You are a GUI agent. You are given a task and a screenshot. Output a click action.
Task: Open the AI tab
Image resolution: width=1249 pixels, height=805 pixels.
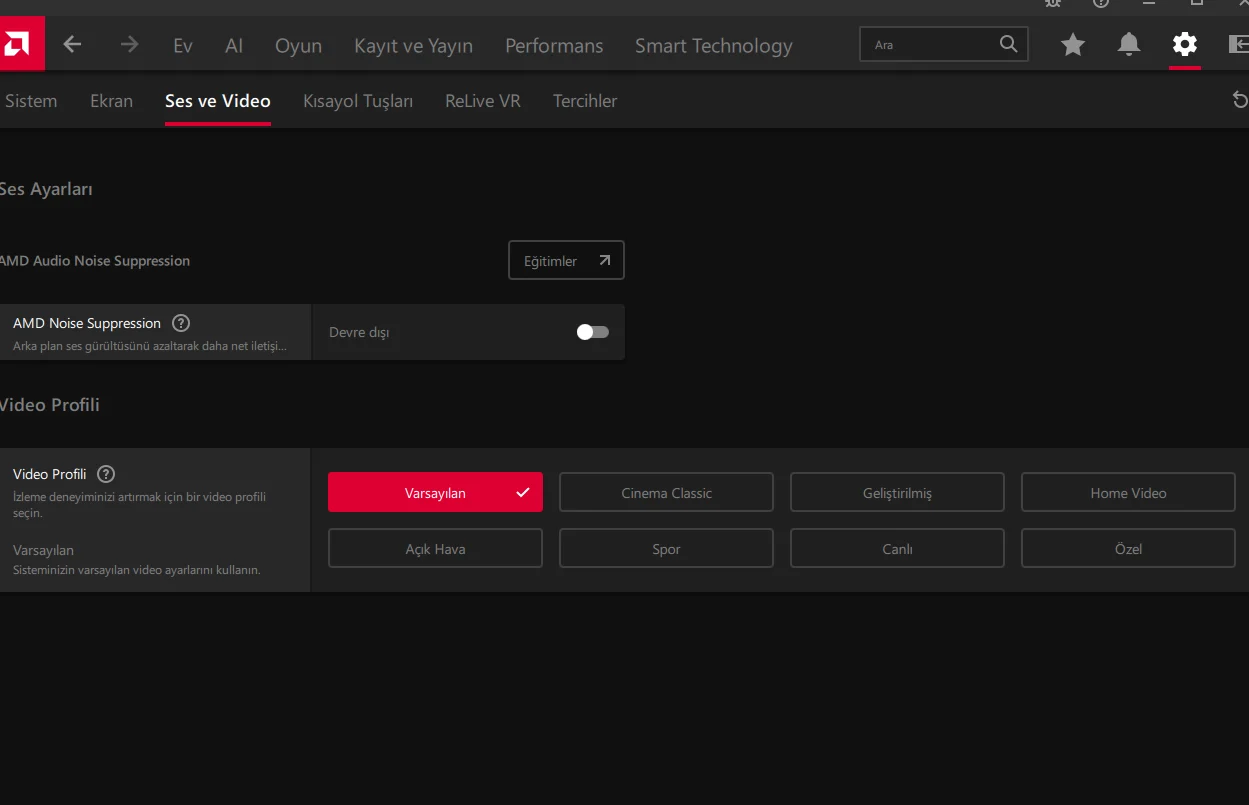234,46
